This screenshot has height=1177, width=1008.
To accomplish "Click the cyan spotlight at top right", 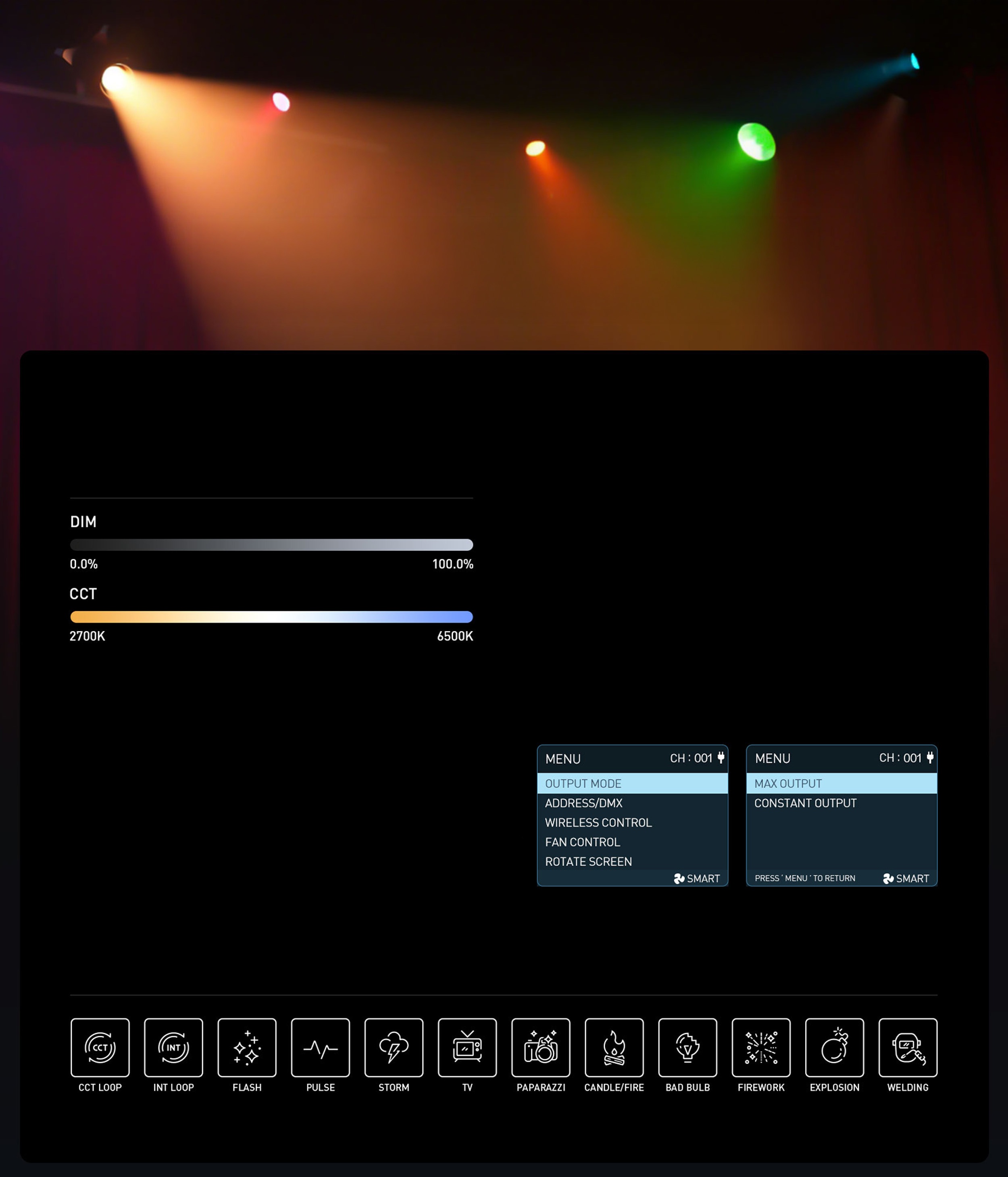I will [915, 61].
